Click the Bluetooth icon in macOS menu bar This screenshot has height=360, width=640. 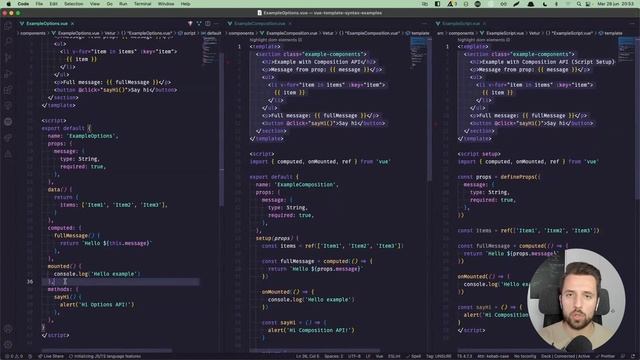click(556, 4)
